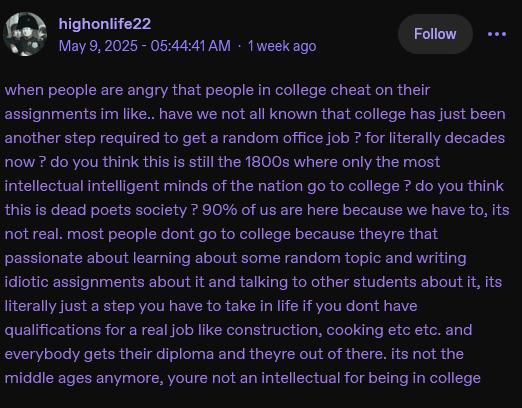Click the phrase 'idiotic assignments' in post
The height and width of the screenshot is (408, 522).
[75, 282]
